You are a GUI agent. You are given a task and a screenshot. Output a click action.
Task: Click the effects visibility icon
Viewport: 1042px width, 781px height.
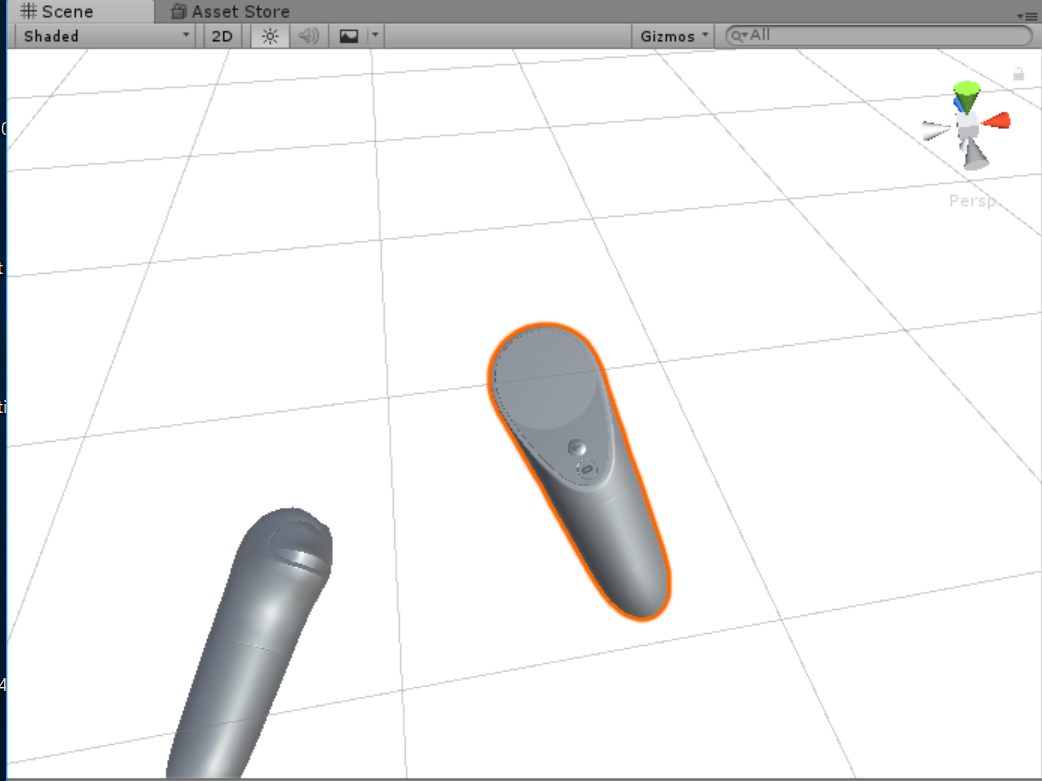point(347,35)
